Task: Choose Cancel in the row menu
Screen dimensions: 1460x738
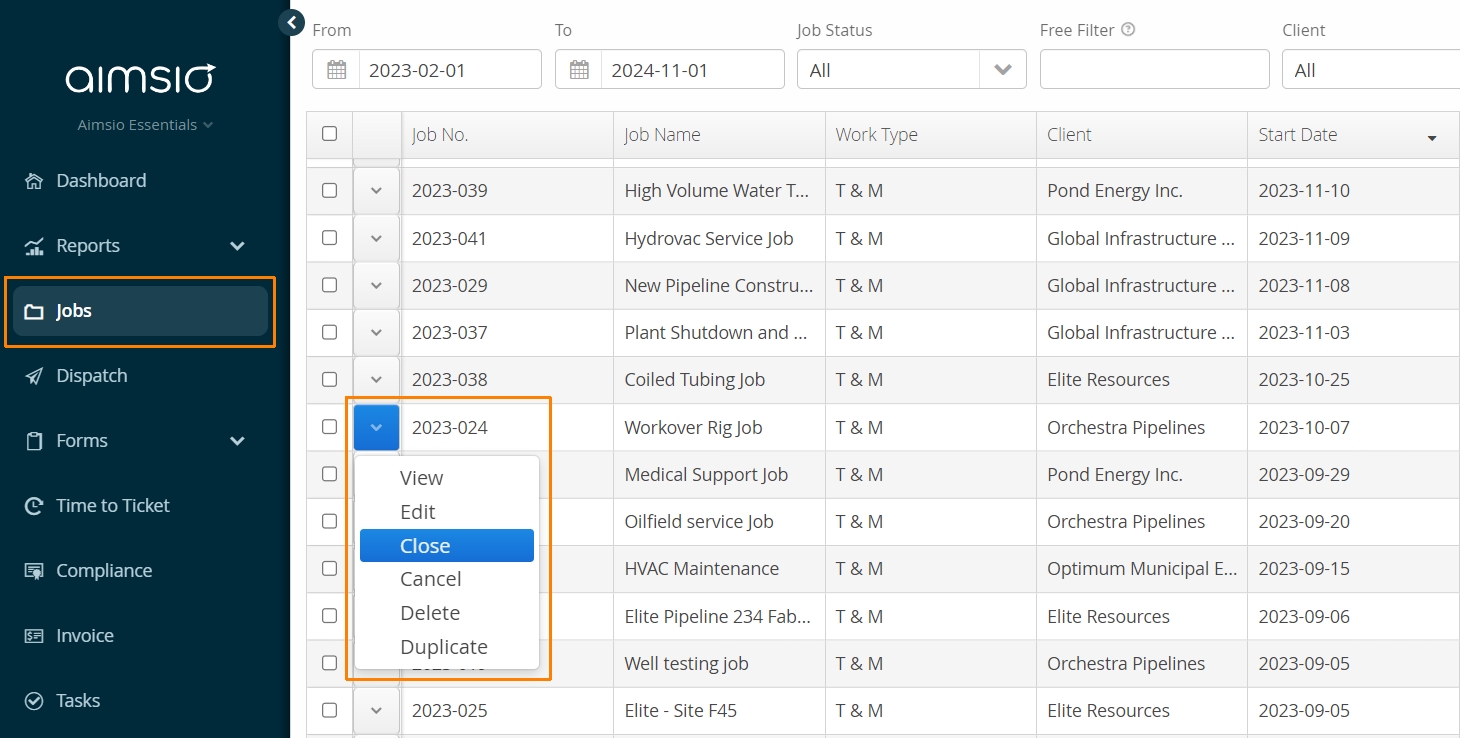Action: point(447,579)
